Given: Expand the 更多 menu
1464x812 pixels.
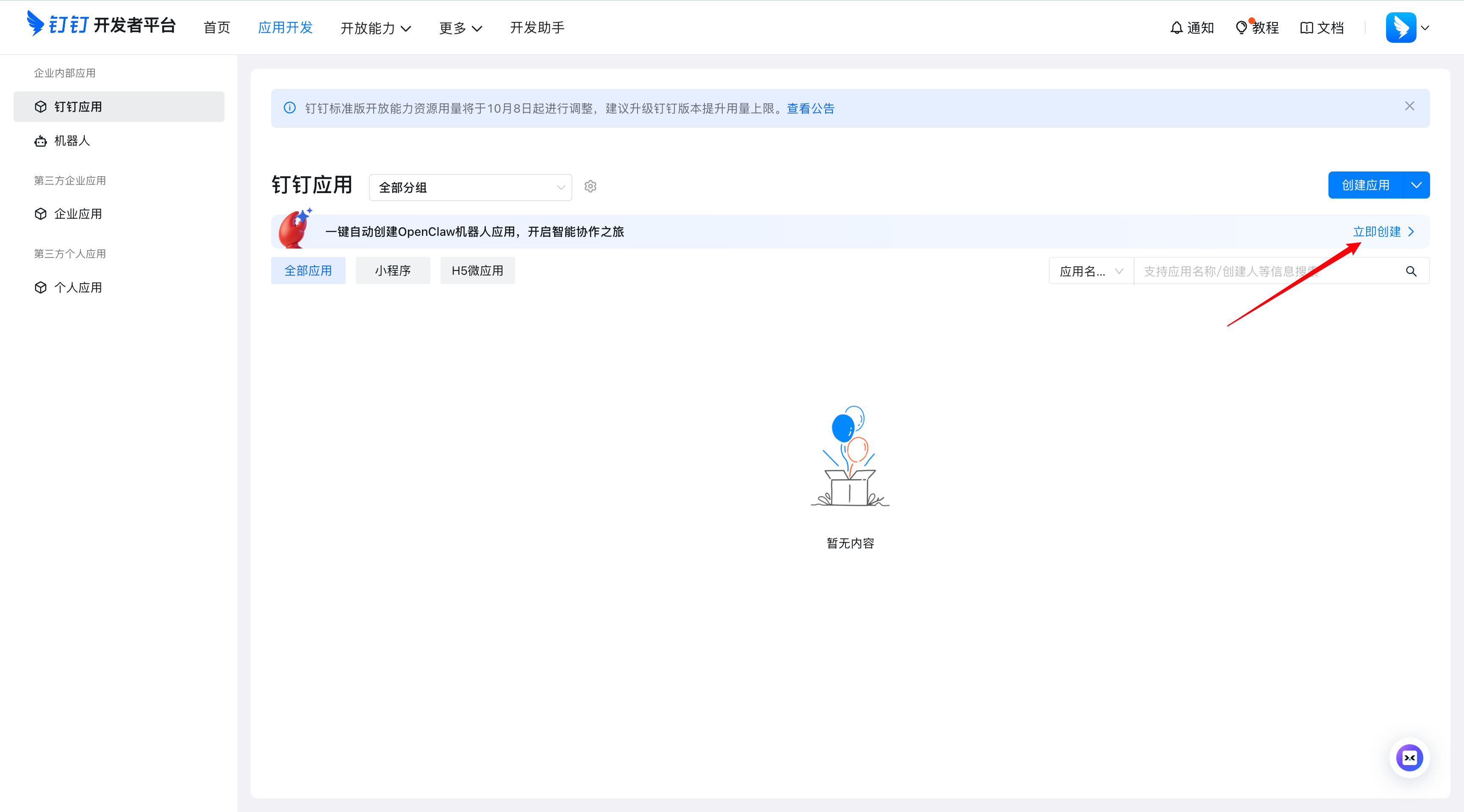Looking at the screenshot, I should click(x=460, y=28).
